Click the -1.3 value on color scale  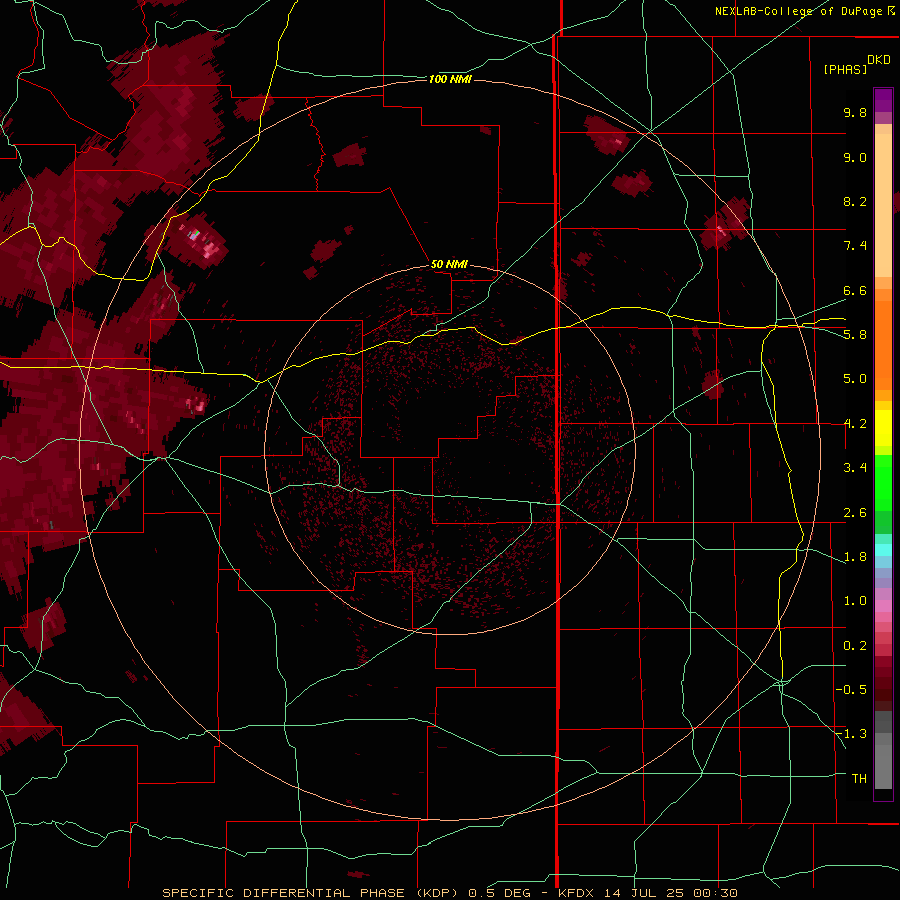tap(851, 734)
